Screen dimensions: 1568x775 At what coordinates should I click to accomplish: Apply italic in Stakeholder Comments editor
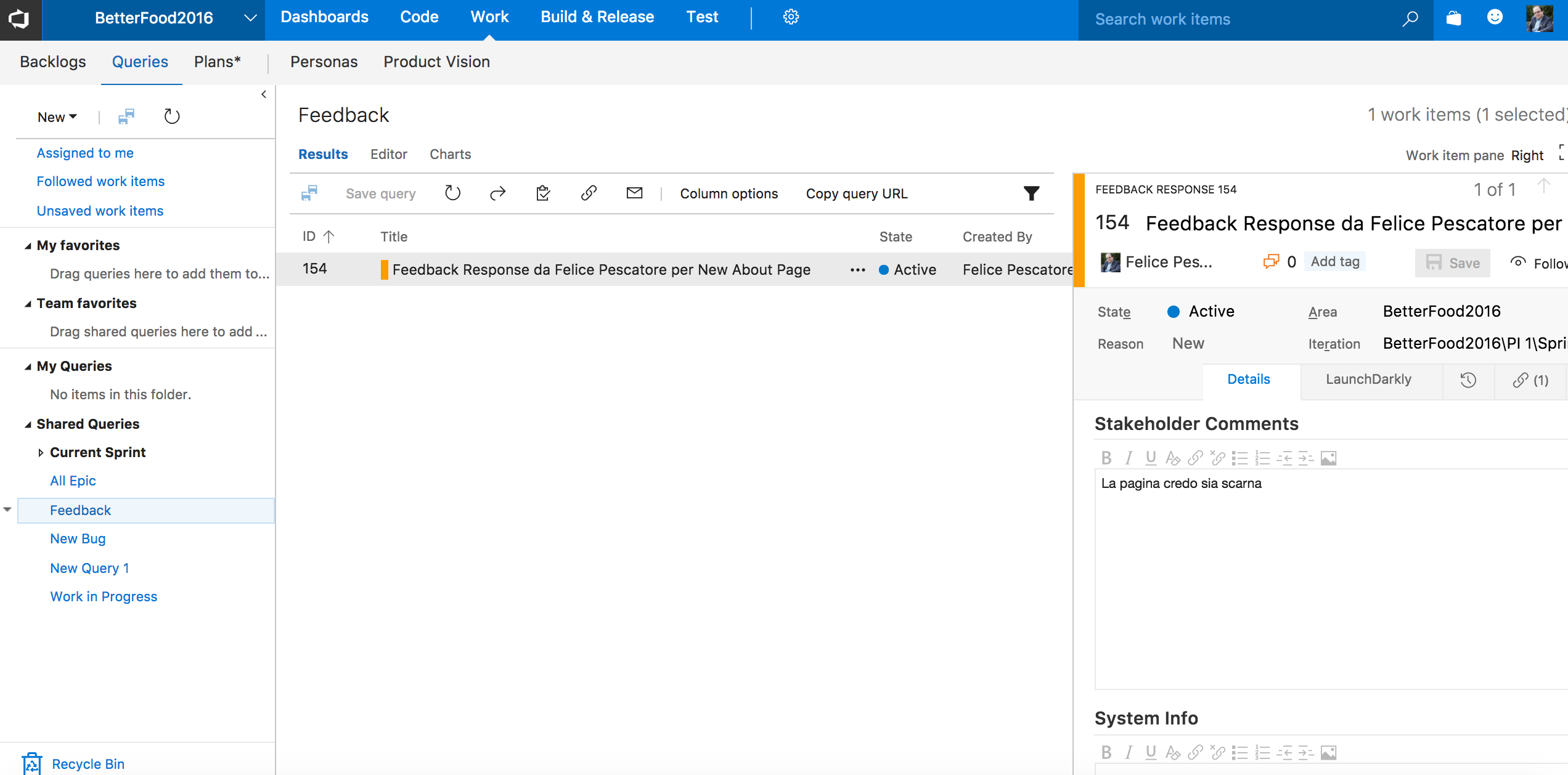pyautogui.click(x=1129, y=458)
